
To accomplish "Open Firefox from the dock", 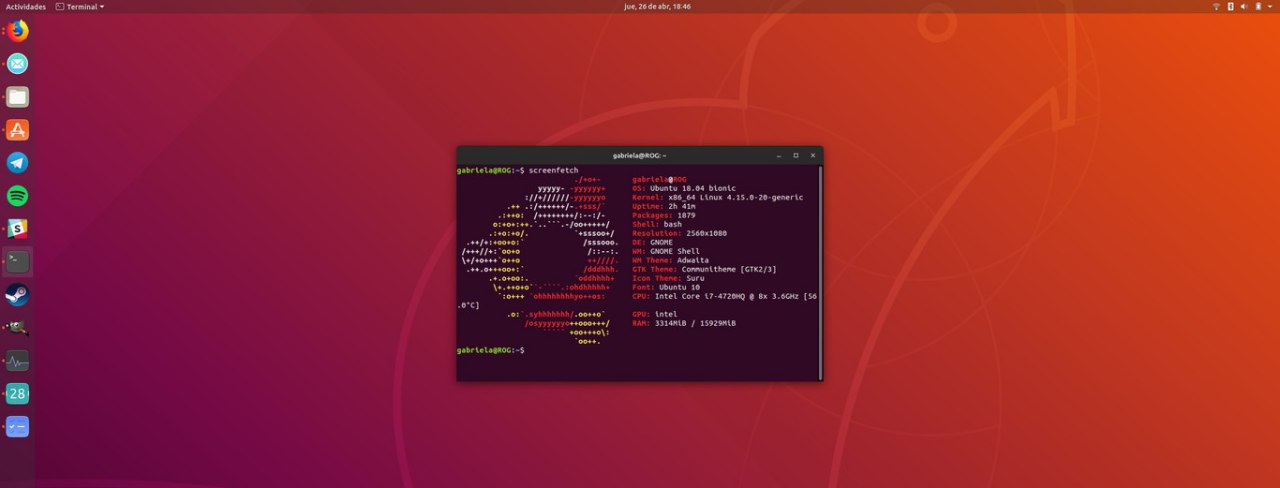I will pyautogui.click(x=18, y=31).
